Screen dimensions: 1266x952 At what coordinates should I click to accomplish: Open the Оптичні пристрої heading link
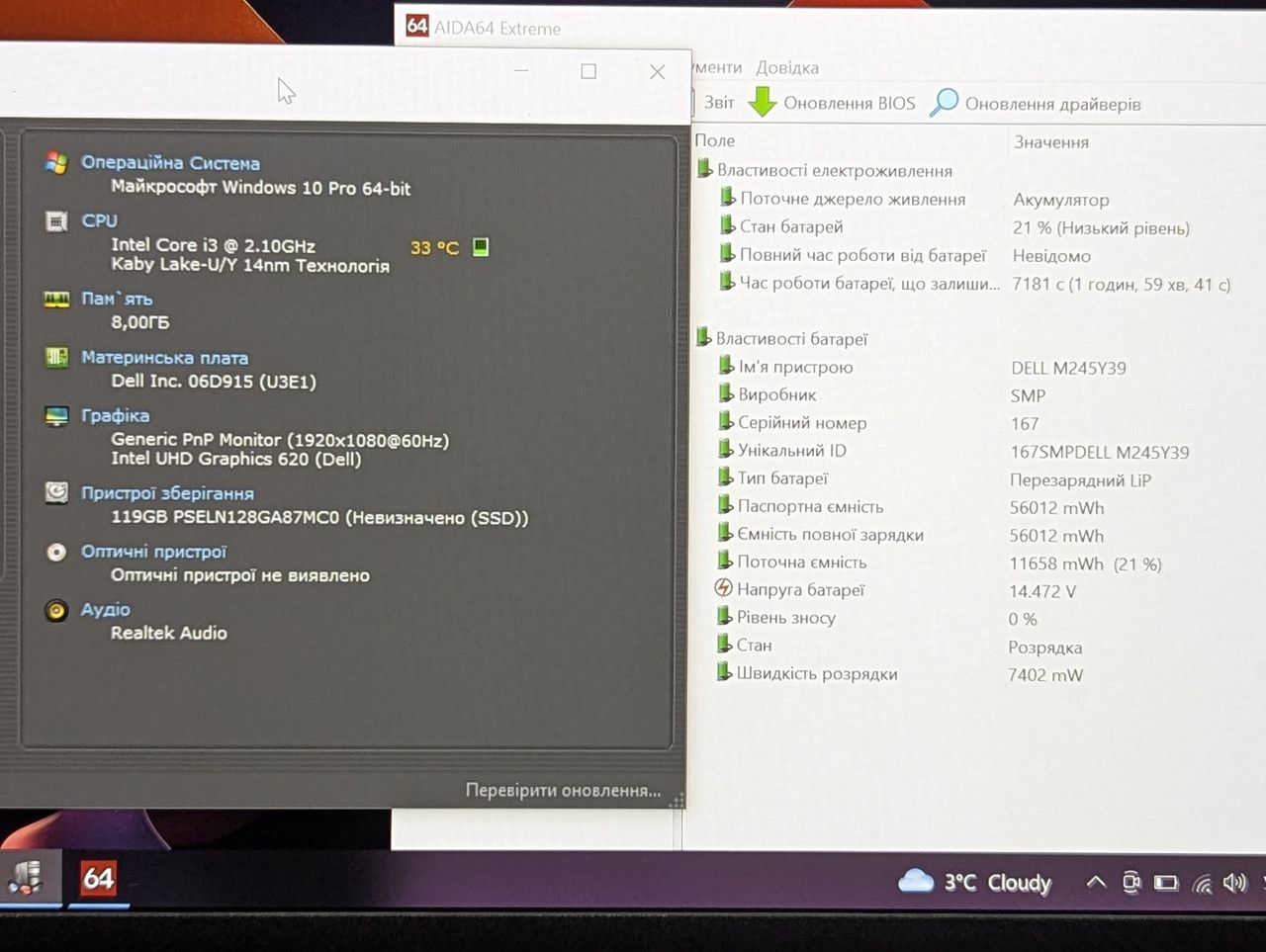pos(153,552)
